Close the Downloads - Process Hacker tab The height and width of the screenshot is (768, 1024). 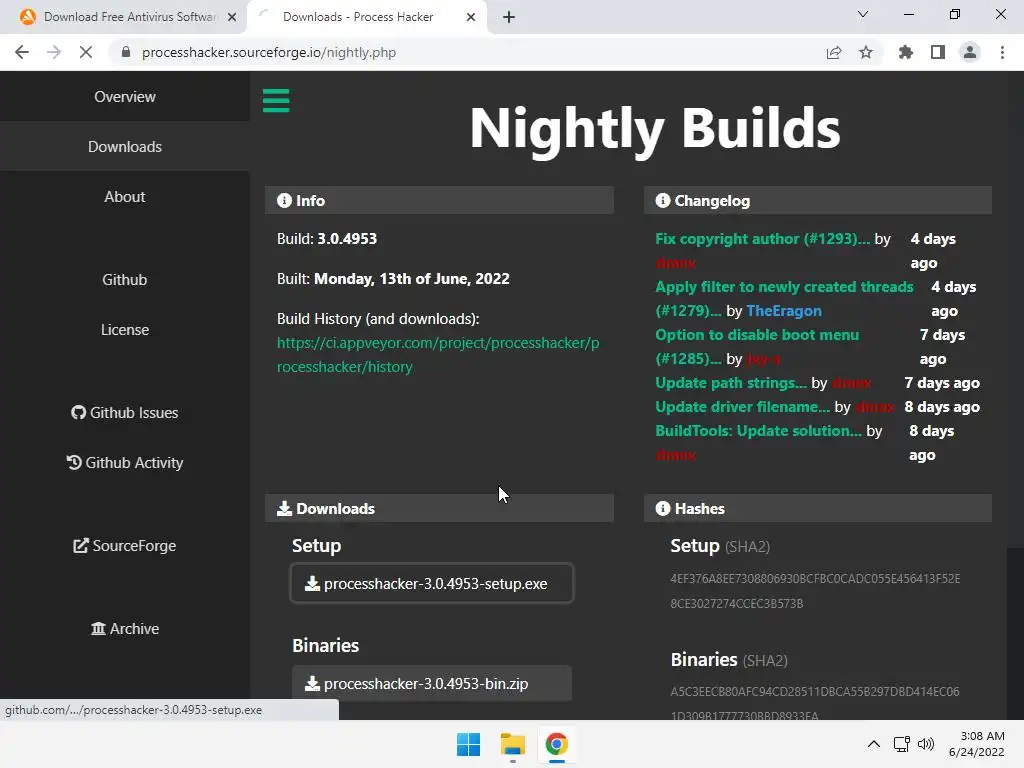pyautogui.click(x=471, y=17)
